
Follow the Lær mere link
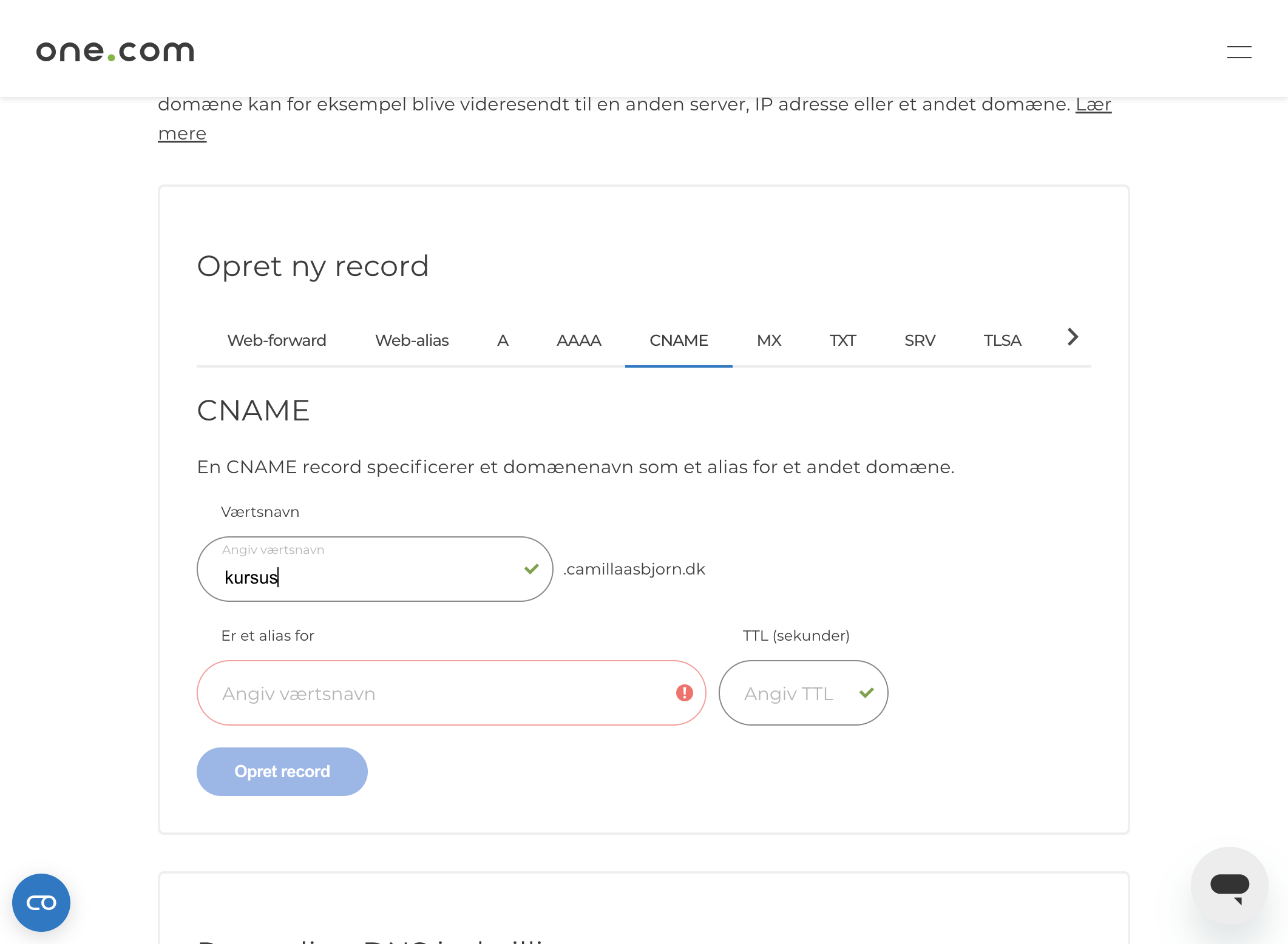pyautogui.click(x=1093, y=104)
